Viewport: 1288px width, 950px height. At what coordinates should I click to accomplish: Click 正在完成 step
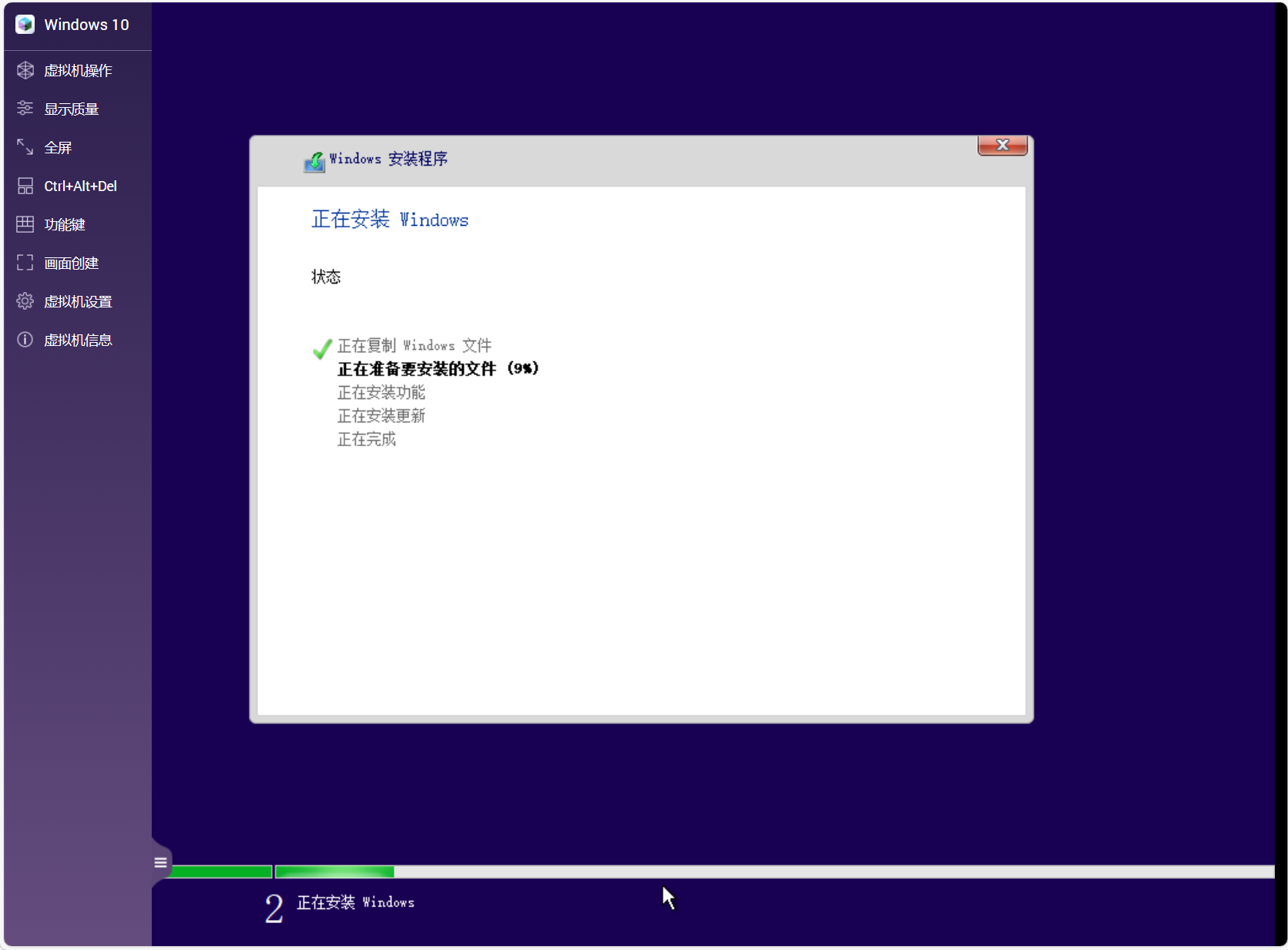point(367,438)
